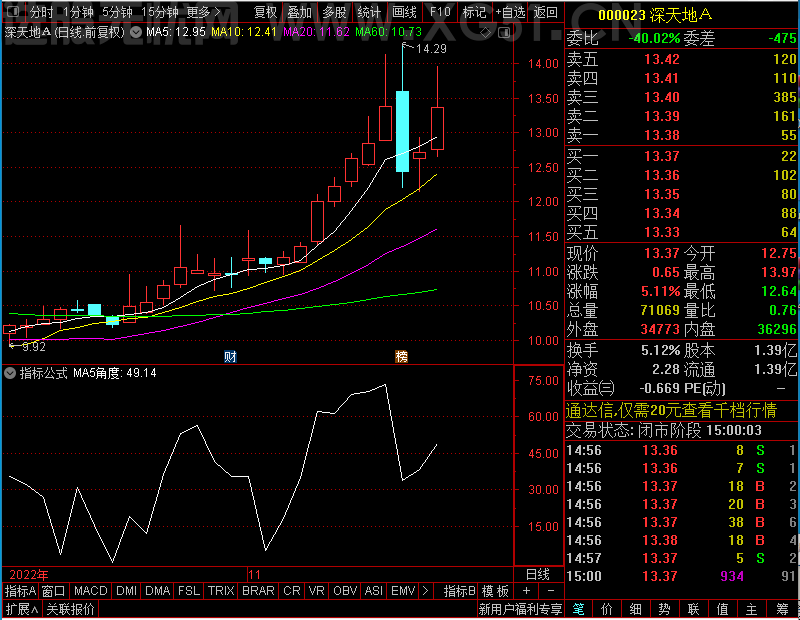Choose the FSL indicator

[189, 591]
